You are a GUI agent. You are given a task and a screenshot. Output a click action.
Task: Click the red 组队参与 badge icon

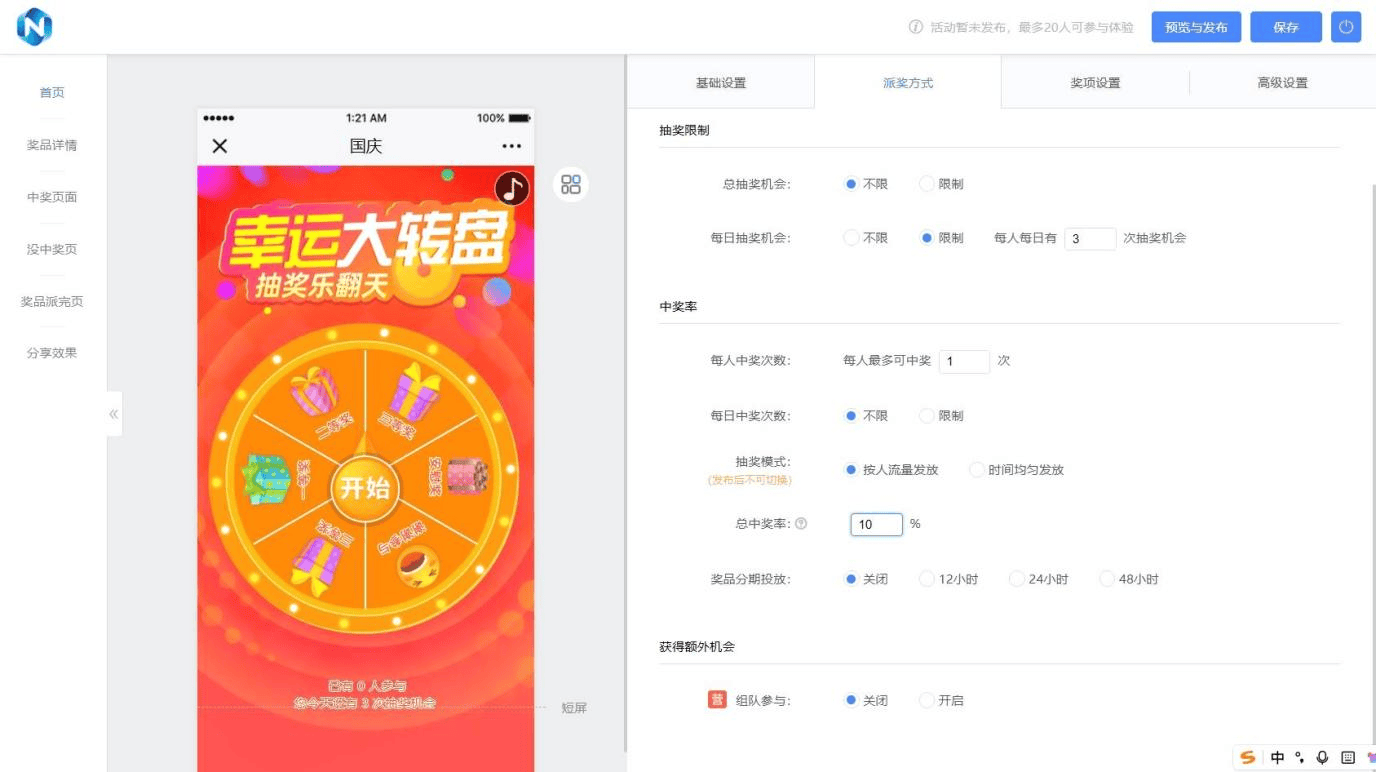(x=716, y=700)
